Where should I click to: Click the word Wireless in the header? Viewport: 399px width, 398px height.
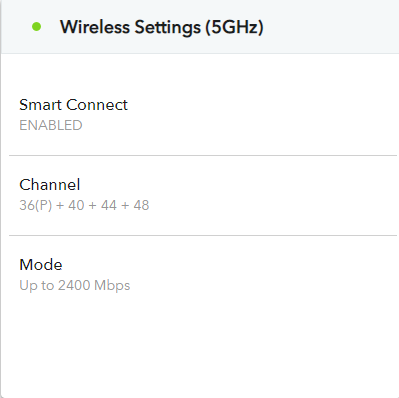[x=95, y=27]
